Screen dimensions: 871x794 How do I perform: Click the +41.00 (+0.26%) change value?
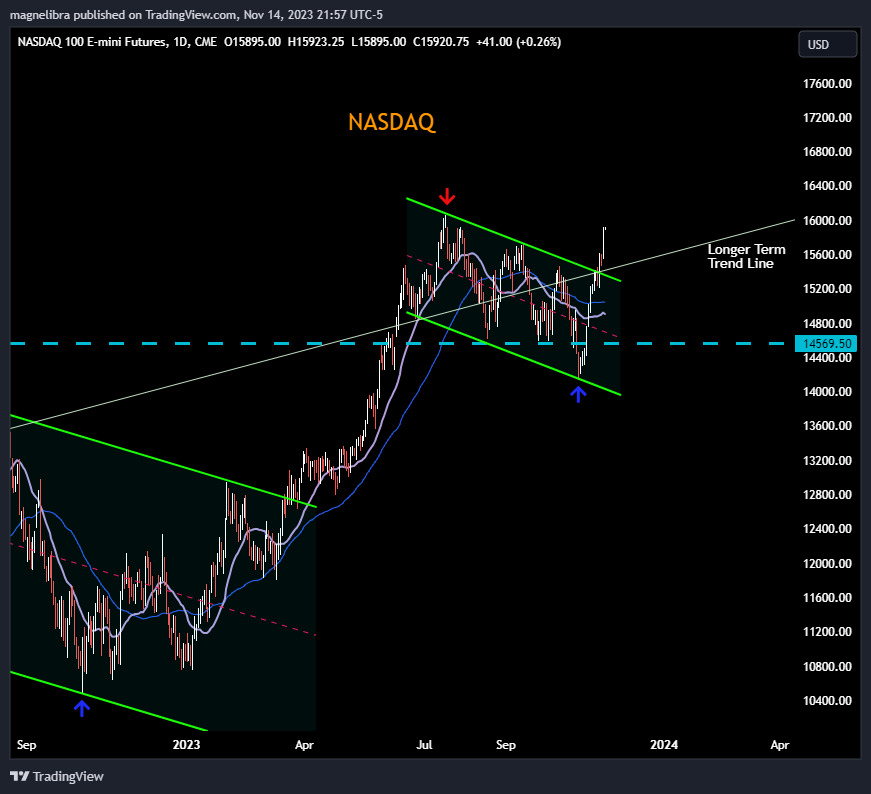pos(518,42)
